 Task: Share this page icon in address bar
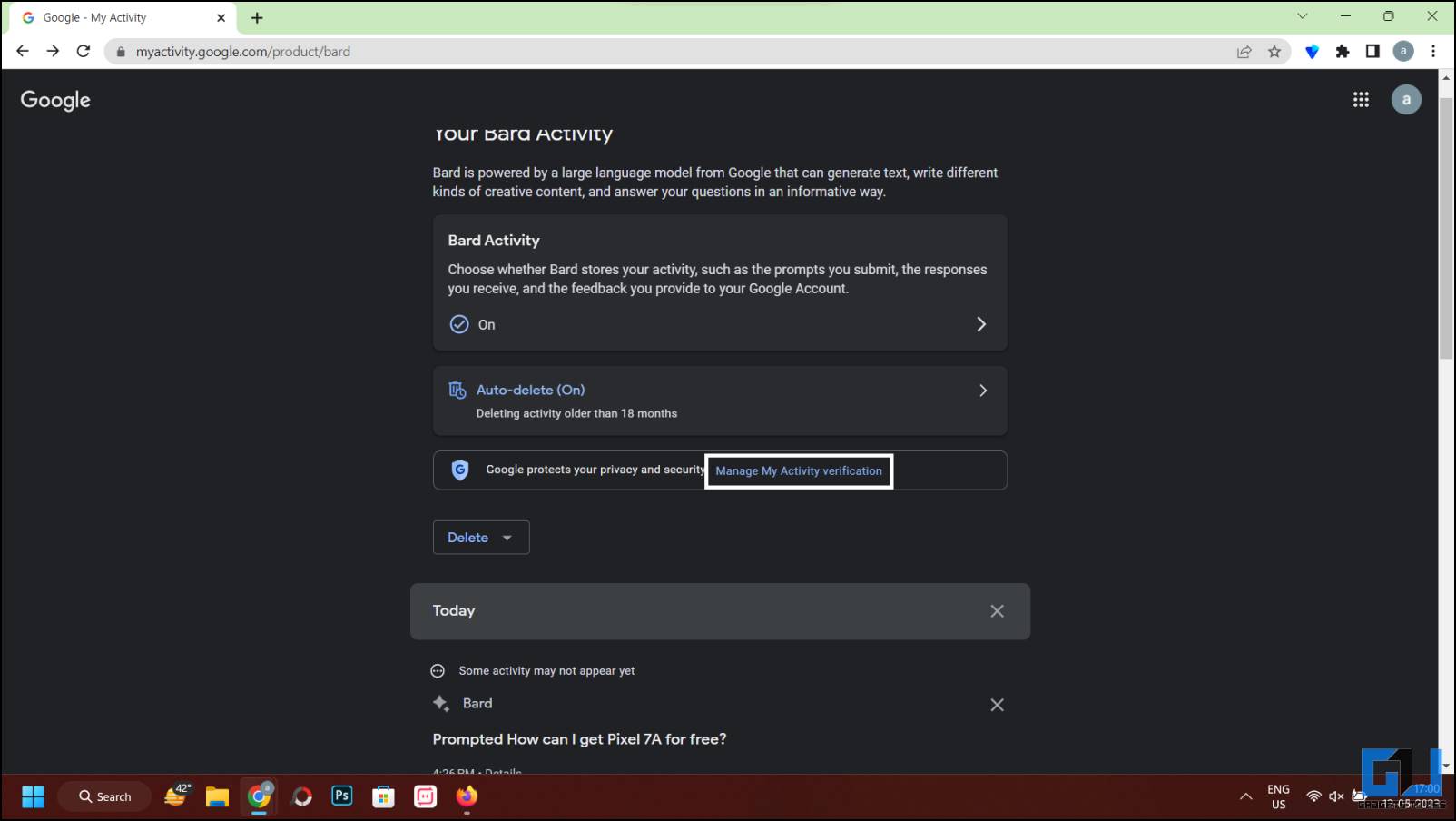[x=1244, y=52]
